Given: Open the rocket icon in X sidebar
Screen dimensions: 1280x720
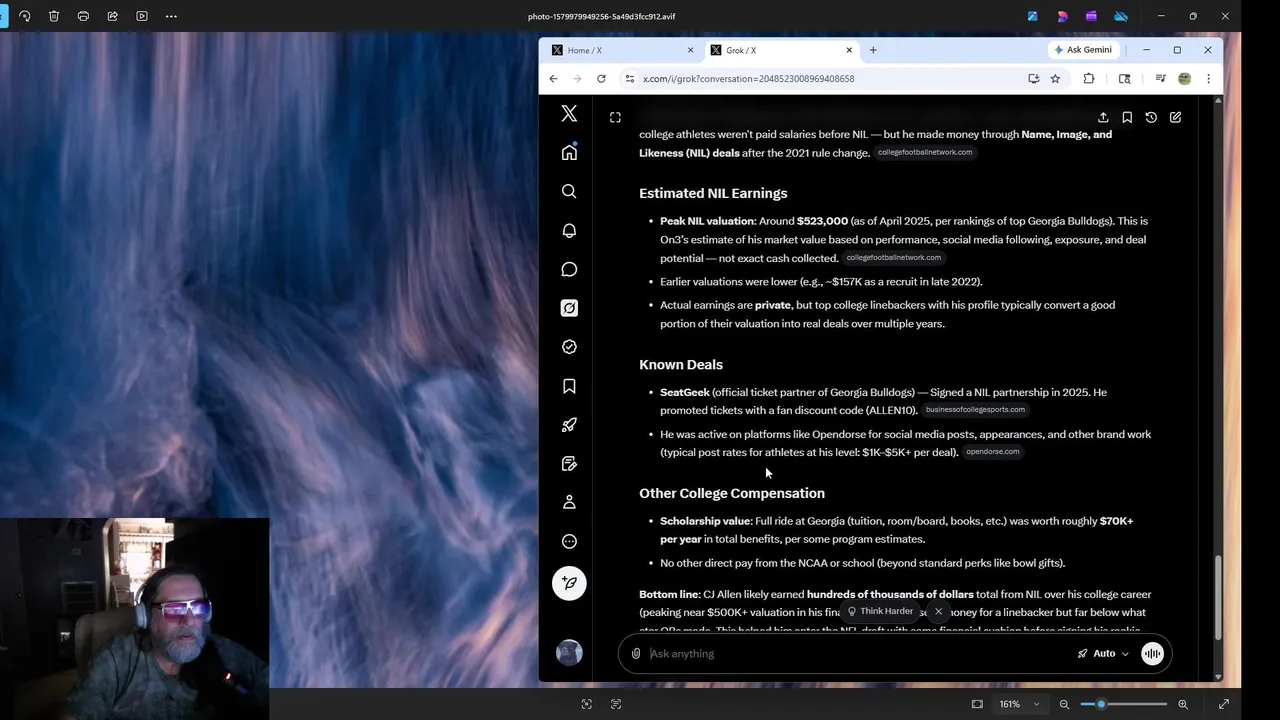Looking at the screenshot, I should (x=569, y=425).
